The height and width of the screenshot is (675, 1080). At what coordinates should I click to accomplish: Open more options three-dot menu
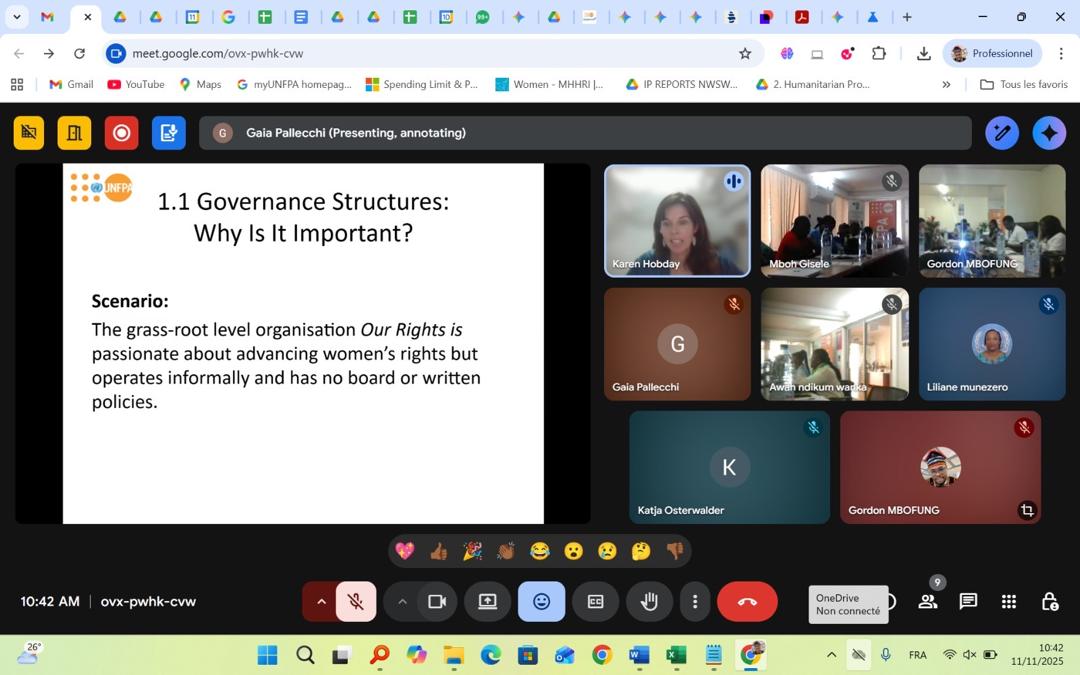click(x=695, y=601)
